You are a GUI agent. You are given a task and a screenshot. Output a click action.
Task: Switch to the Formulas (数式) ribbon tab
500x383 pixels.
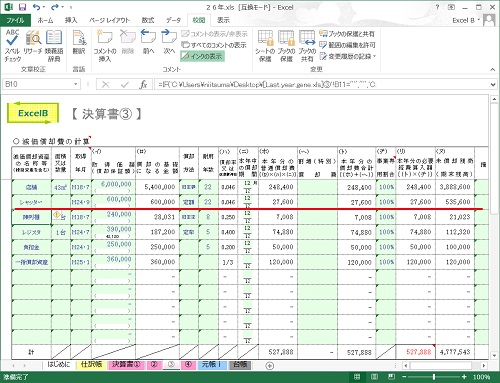(148, 20)
